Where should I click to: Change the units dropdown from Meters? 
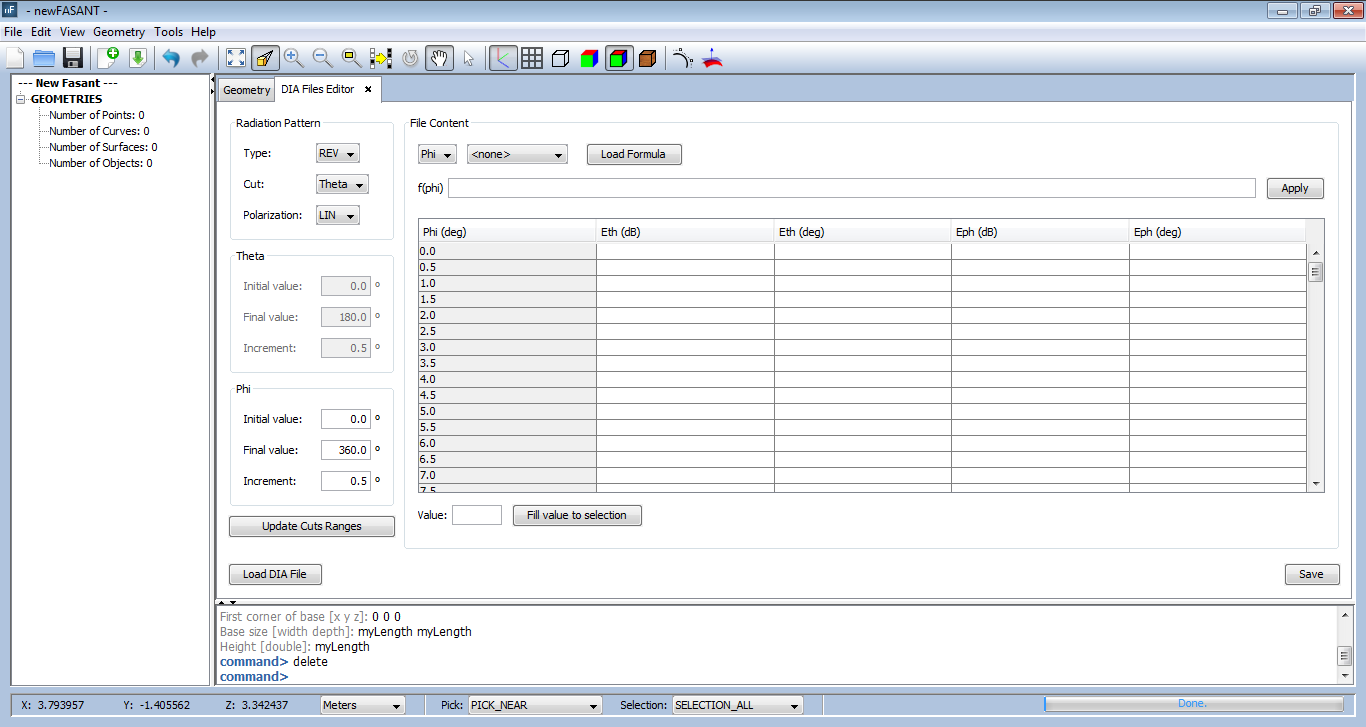[362, 705]
